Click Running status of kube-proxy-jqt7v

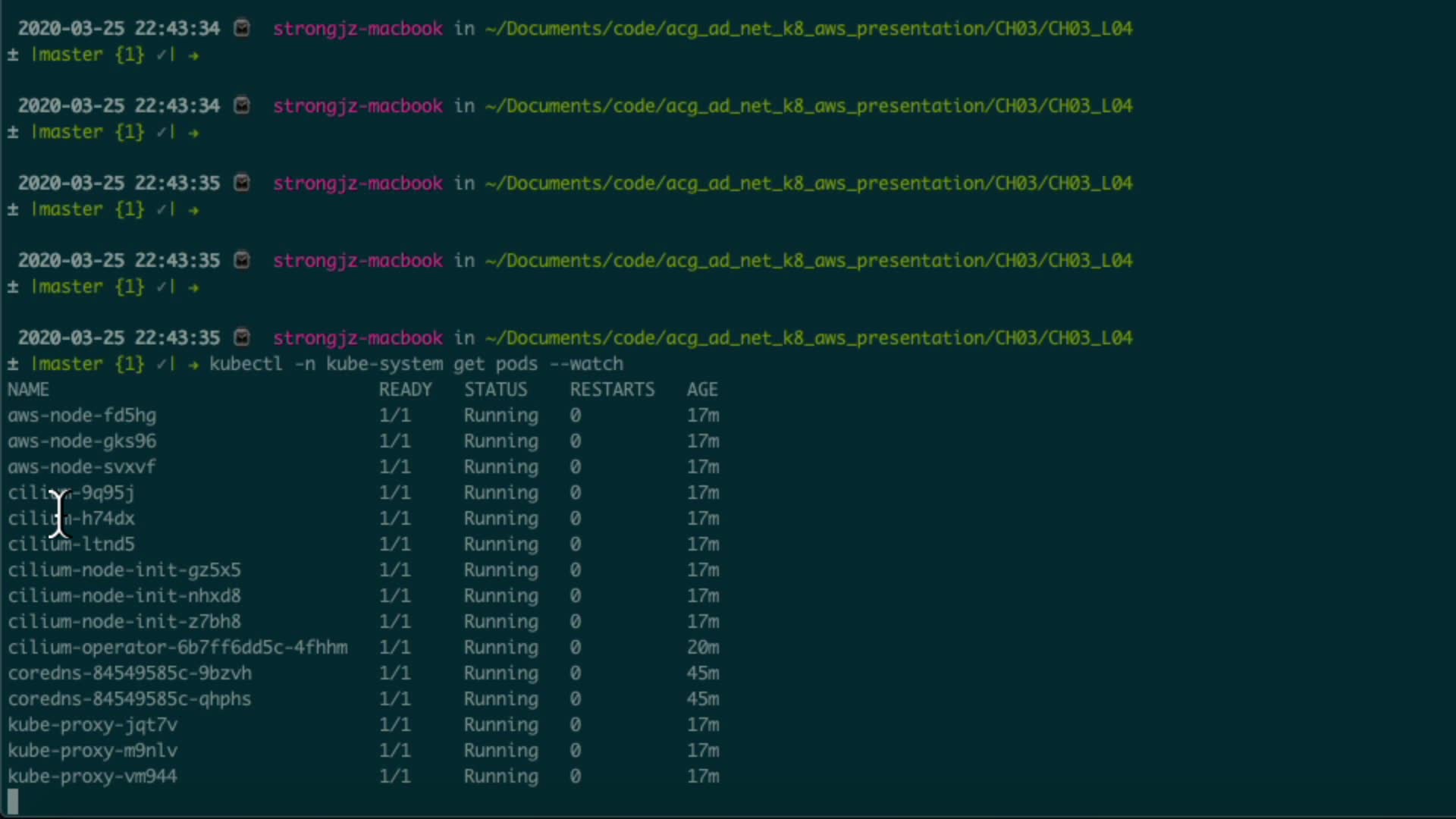(x=501, y=725)
